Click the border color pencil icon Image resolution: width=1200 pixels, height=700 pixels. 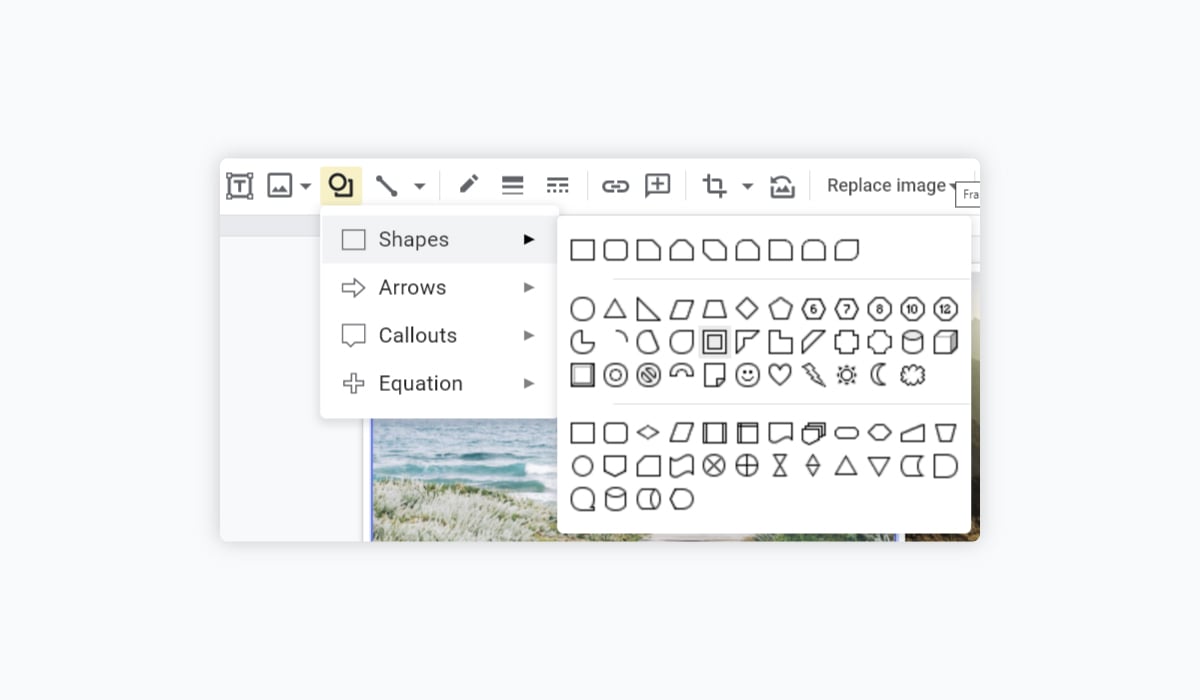pos(468,185)
